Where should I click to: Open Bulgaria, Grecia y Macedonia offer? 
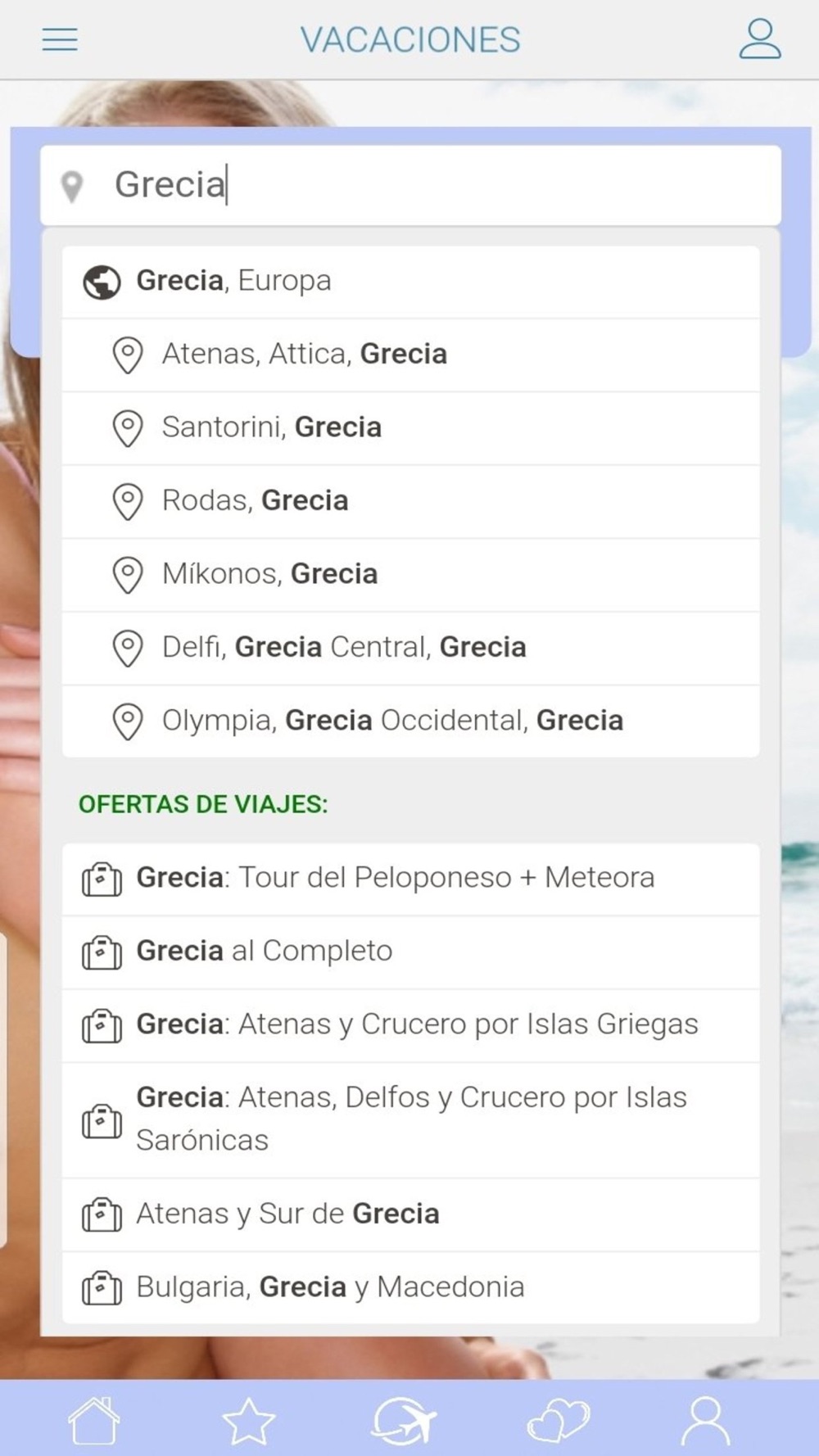click(409, 1287)
